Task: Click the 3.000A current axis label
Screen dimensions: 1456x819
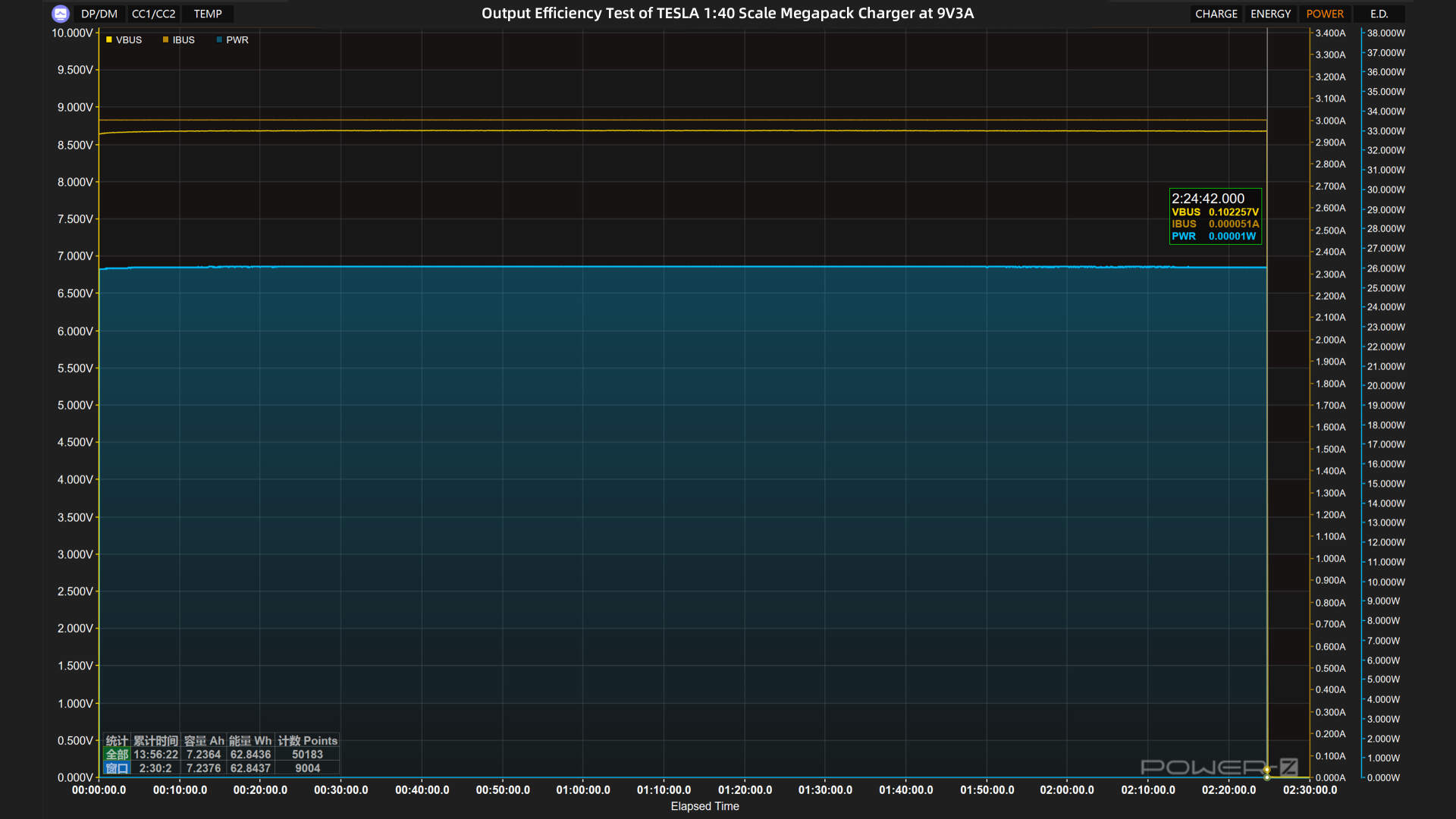Action: [1330, 121]
